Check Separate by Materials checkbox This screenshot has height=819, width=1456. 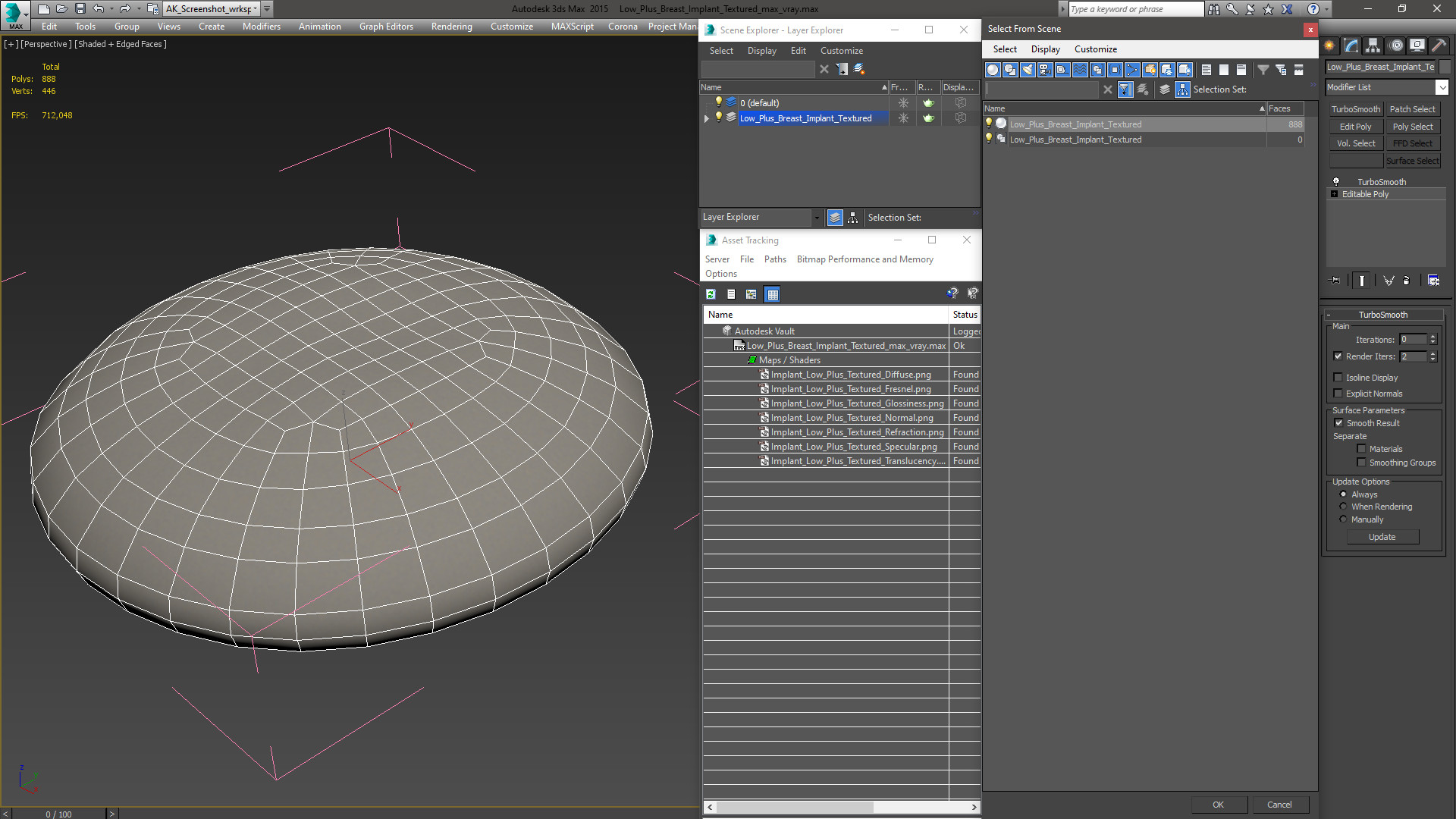point(1361,449)
